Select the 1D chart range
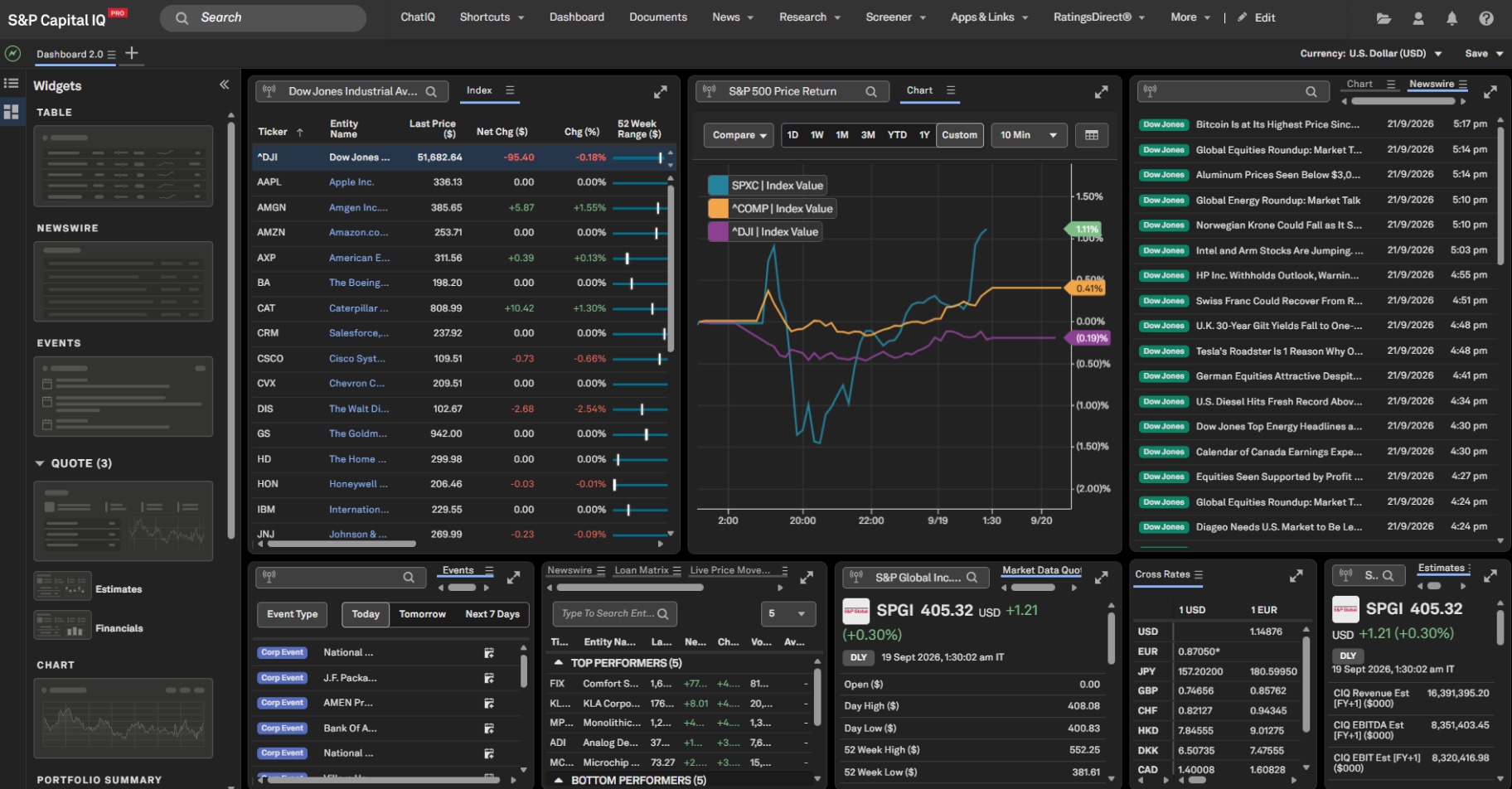 coord(793,135)
